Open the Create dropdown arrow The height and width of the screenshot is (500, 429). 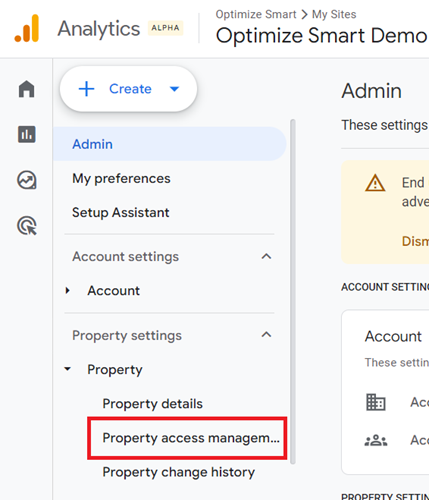tap(174, 89)
